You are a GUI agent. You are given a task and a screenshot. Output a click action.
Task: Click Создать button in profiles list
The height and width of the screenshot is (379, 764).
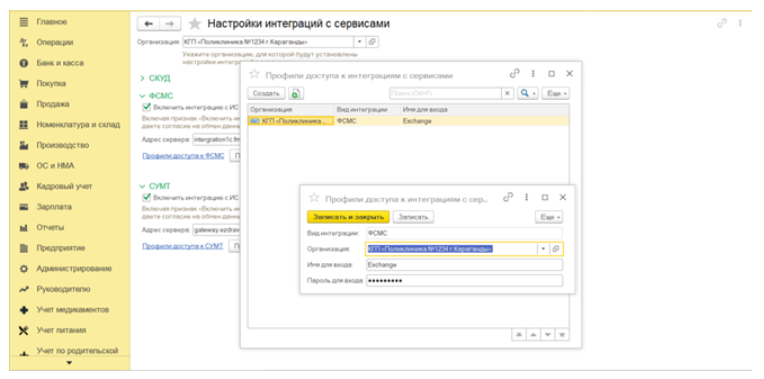[x=267, y=93]
